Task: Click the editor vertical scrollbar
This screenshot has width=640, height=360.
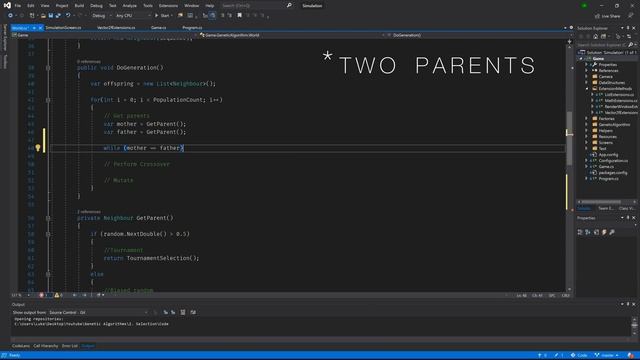Action: pos(569,139)
